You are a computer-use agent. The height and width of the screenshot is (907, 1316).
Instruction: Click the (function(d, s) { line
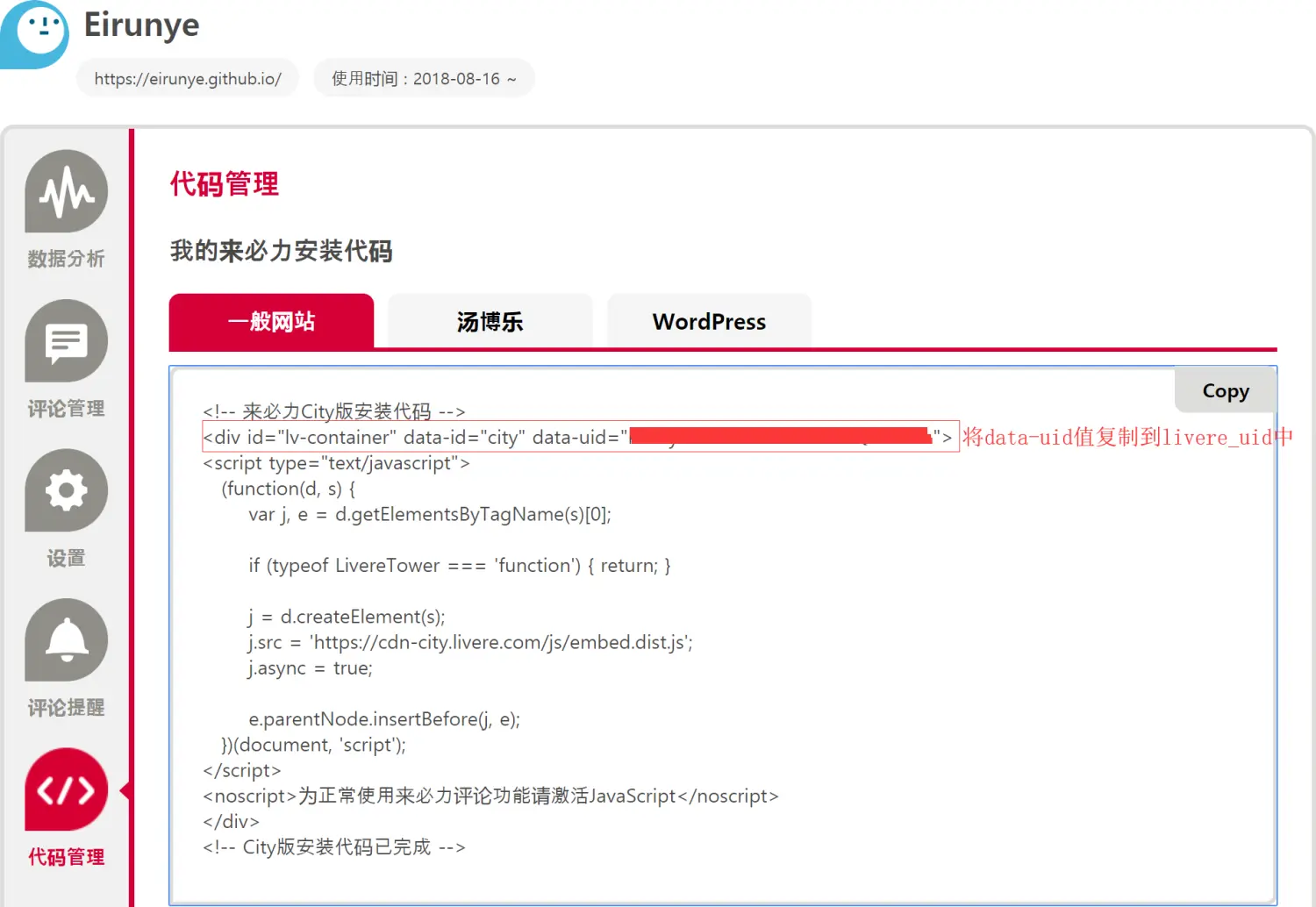pyautogui.click(x=289, y=489)
